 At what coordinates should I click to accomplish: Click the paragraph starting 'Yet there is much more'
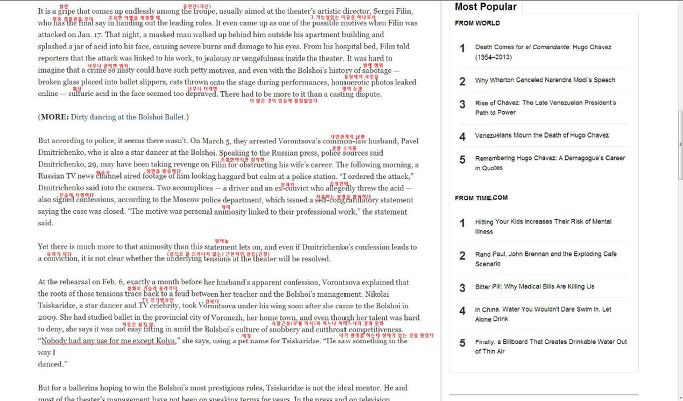227,253
